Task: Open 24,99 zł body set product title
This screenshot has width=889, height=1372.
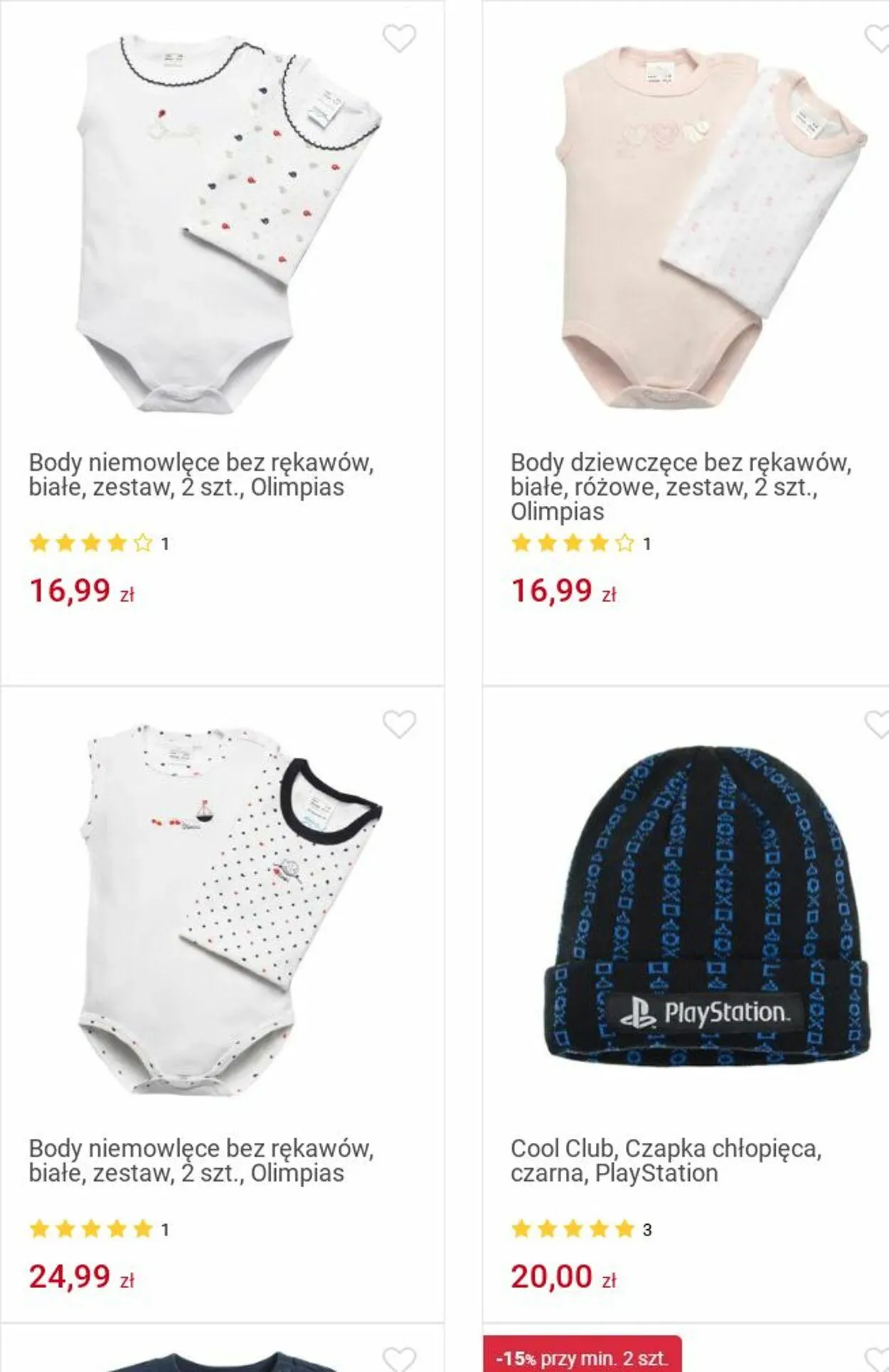Action: tap(201, 1161)
